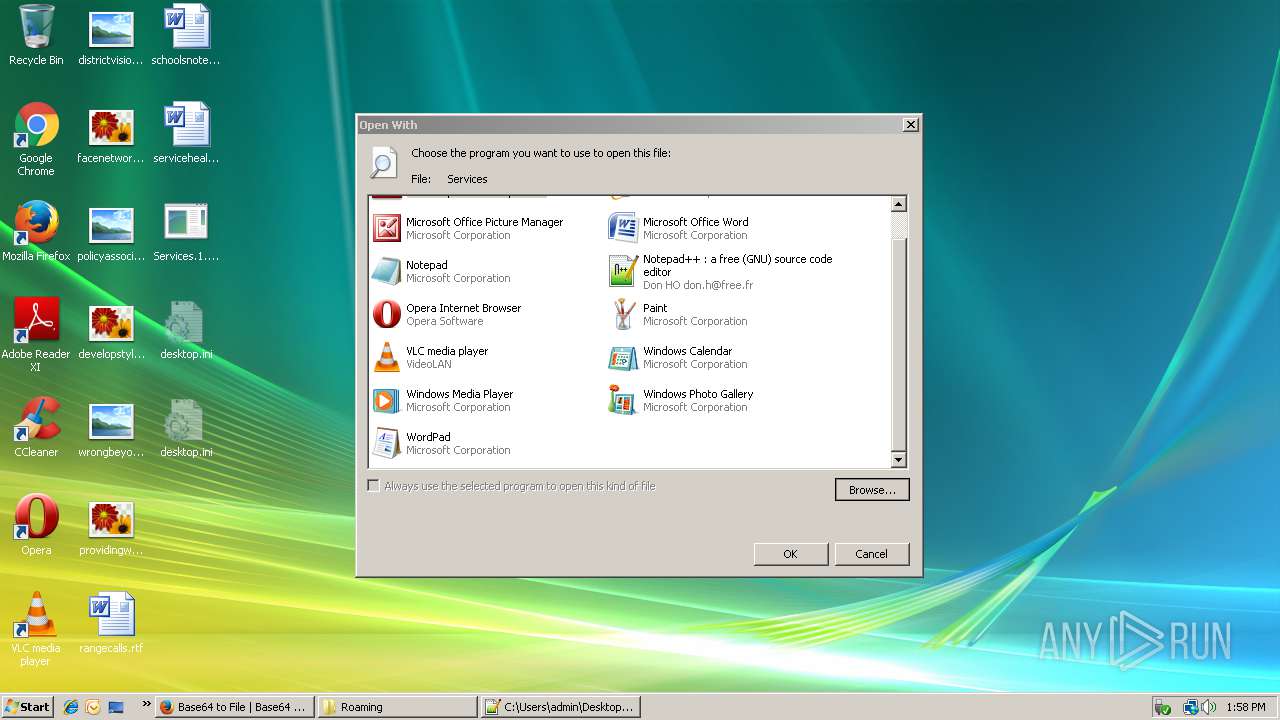Screen dimensions: 1280x720
Task: Click the network tray icon
Action: click(x=1190, y=707)
